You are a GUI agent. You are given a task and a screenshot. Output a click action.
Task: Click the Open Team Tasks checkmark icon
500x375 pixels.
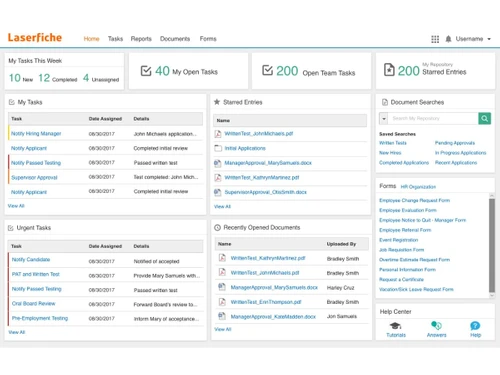click(267, 70)
